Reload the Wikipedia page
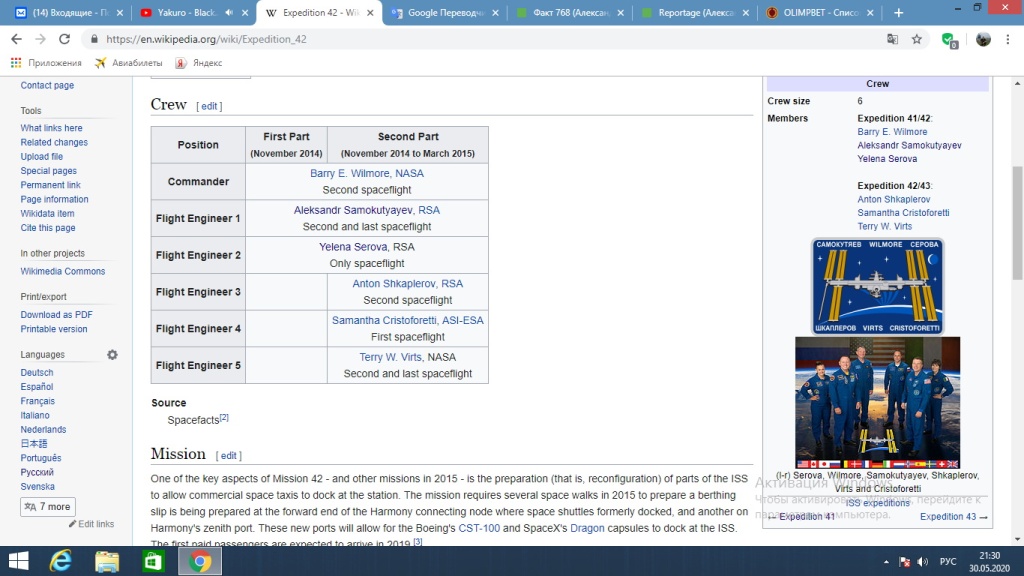This screenshot has height=576, width=1024. pyautogui.click(x=64, y=39)
